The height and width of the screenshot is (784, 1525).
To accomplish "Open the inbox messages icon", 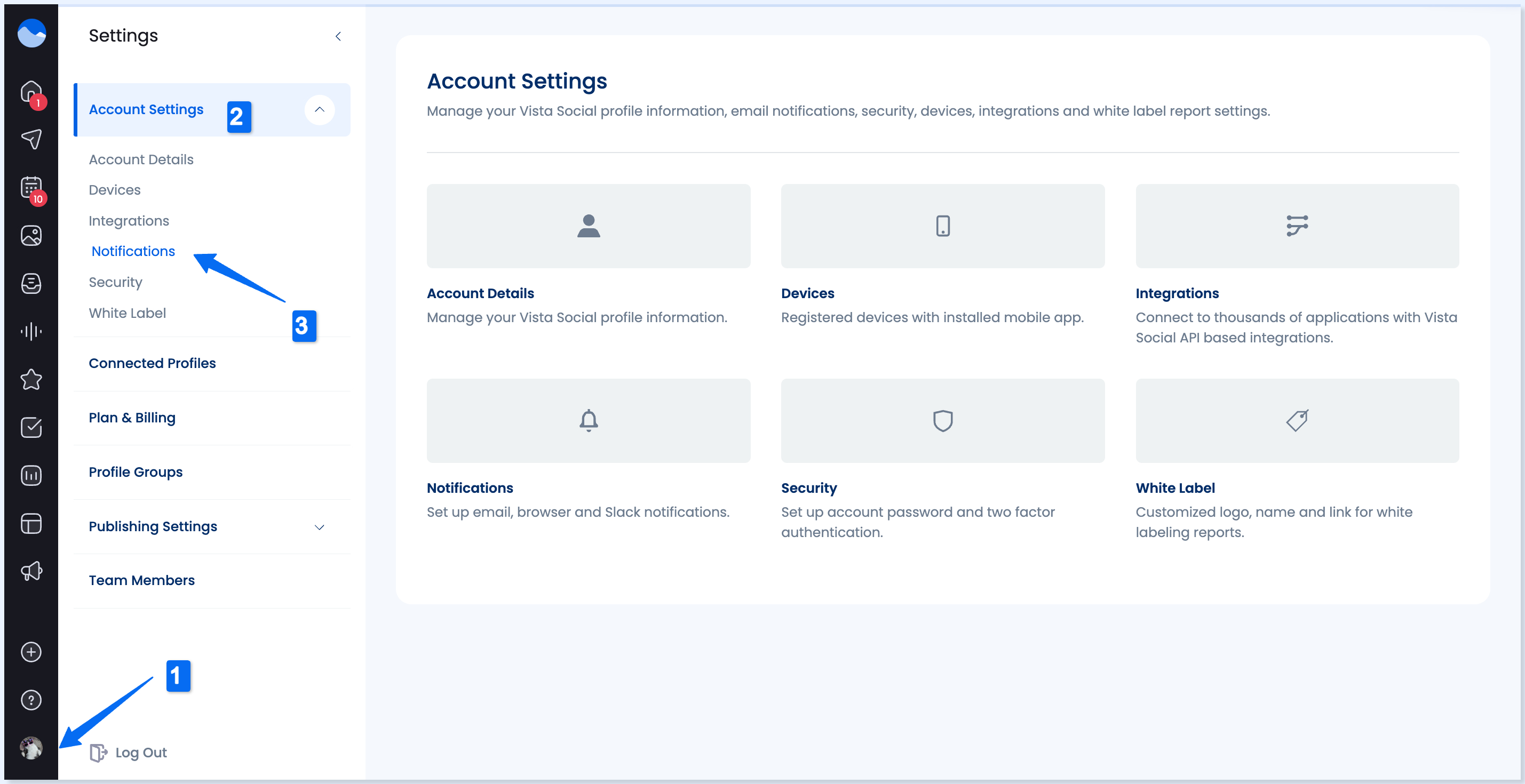I will point(31,283).
